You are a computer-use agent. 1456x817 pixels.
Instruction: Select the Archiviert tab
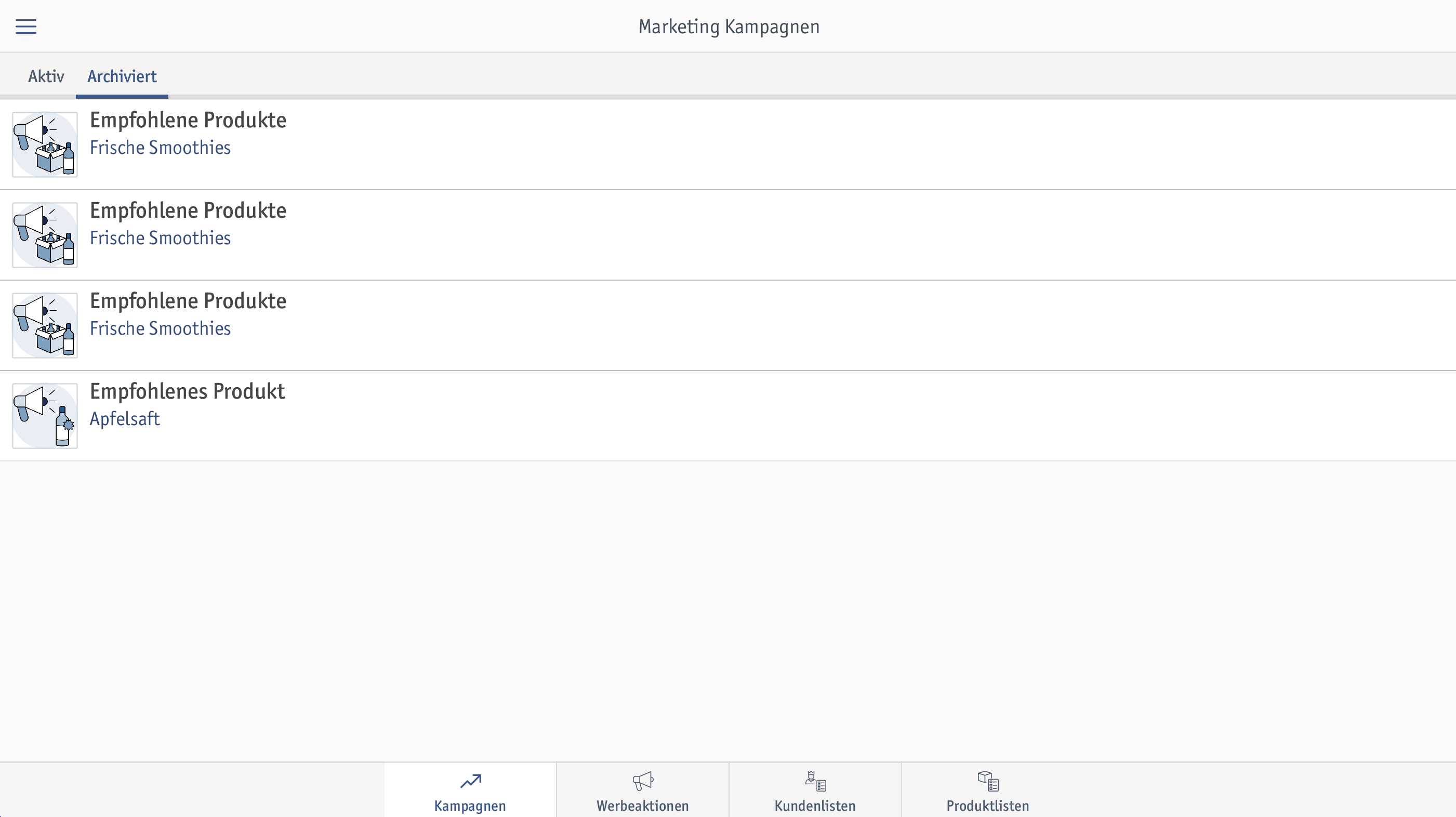click(122, 76)
